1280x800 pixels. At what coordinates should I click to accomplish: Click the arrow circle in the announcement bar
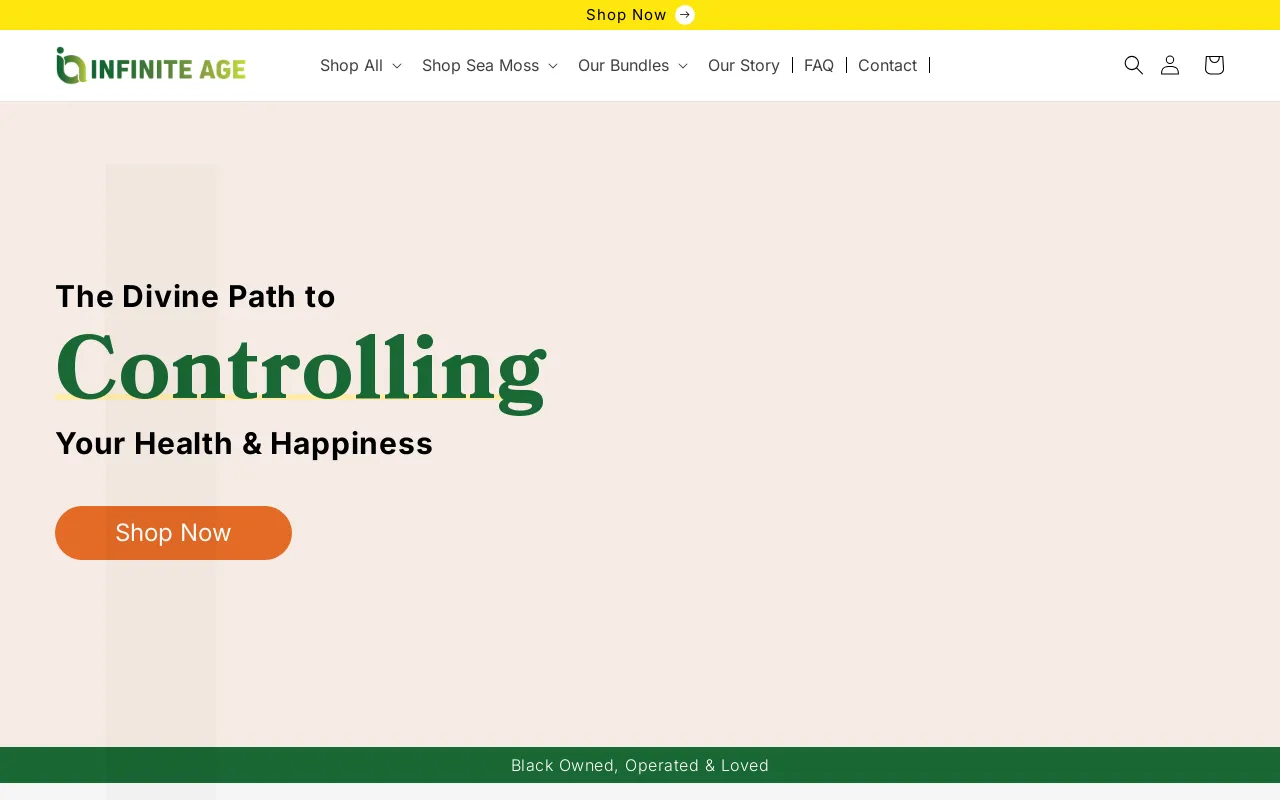click(685, 14)
